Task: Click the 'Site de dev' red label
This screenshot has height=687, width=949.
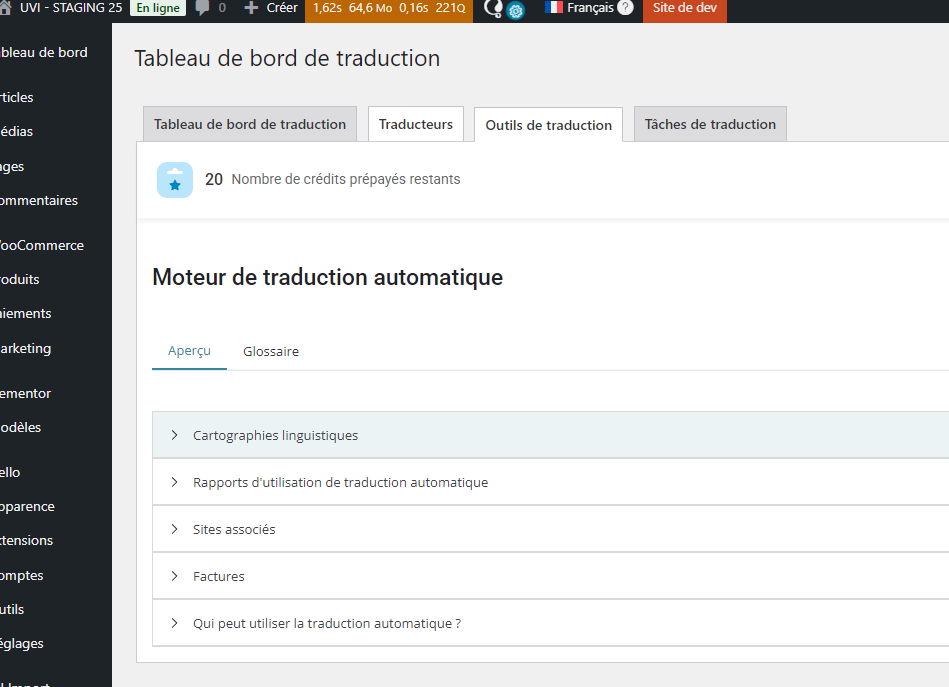Action: (x=684, y=8)
